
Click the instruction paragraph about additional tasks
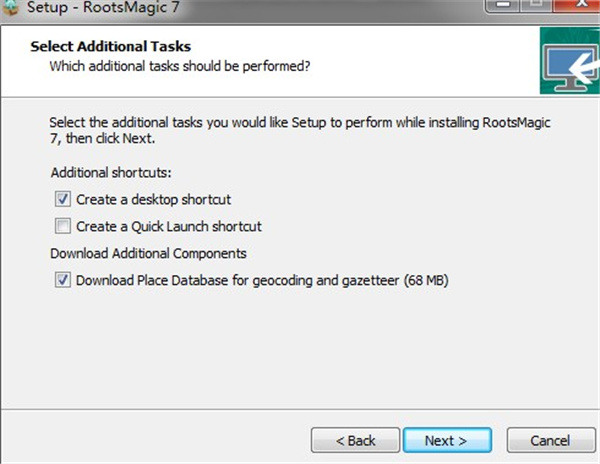(300, 130)
